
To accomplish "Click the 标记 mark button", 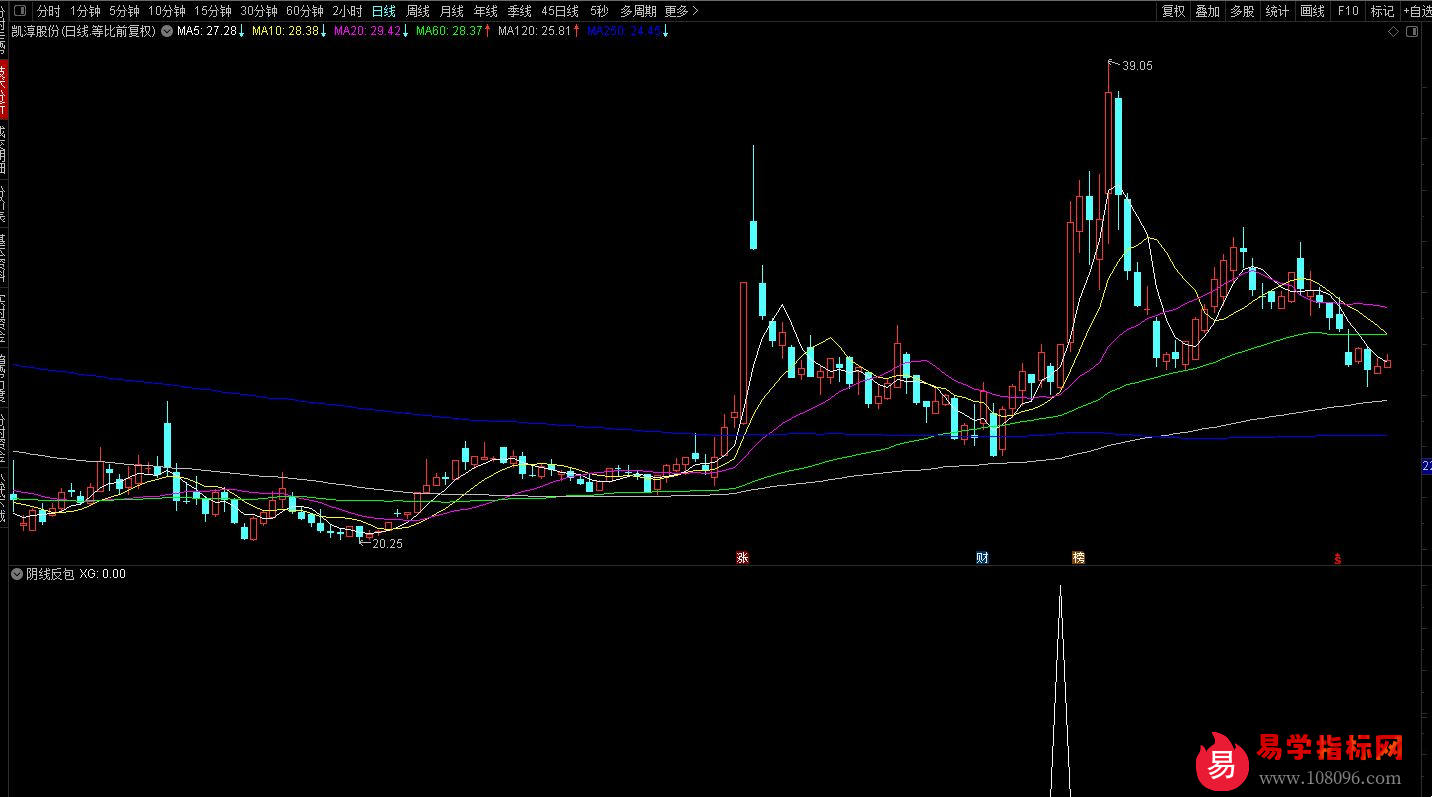I will point(1382,11).
